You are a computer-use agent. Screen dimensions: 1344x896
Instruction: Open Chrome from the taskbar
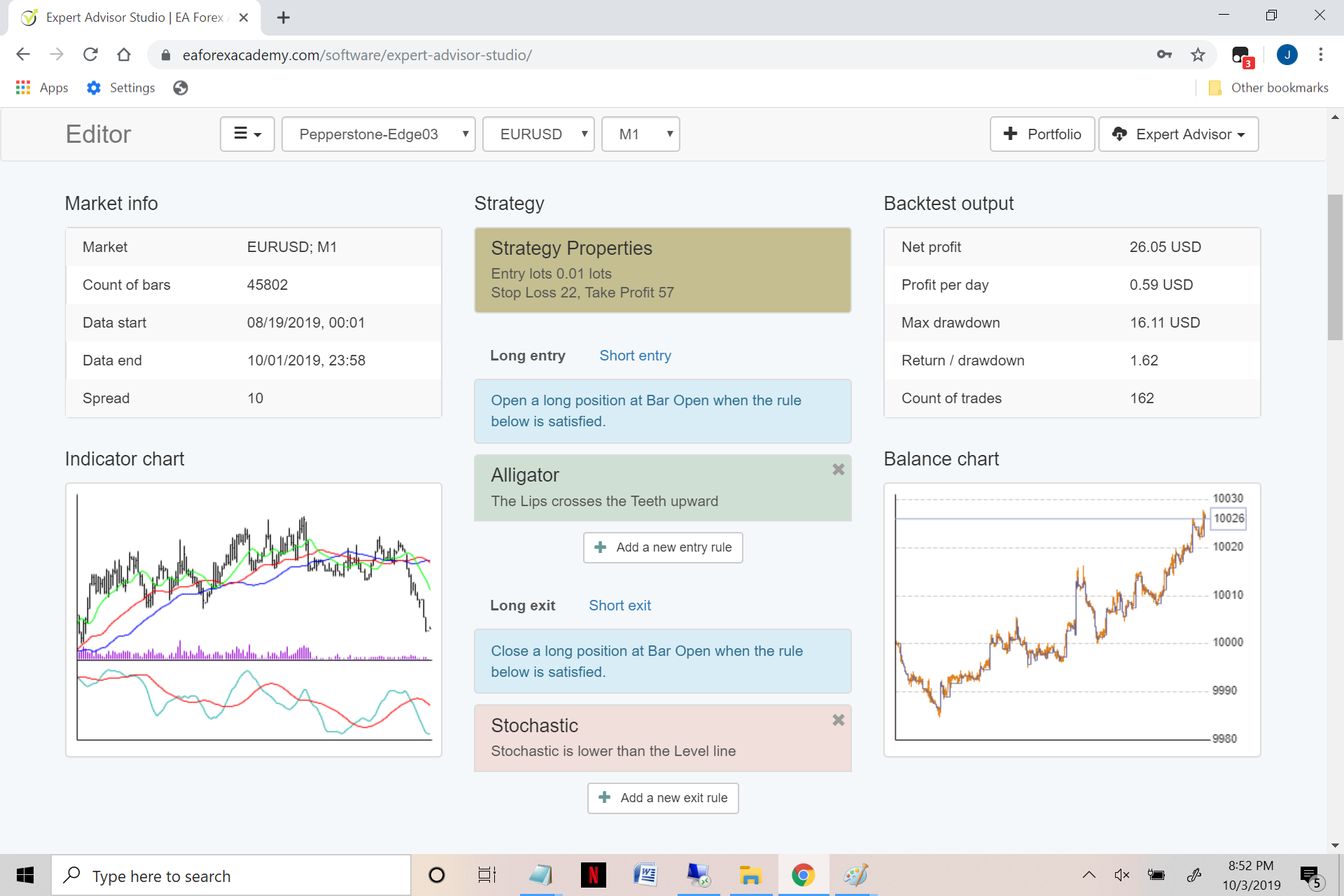pos(803,875)
